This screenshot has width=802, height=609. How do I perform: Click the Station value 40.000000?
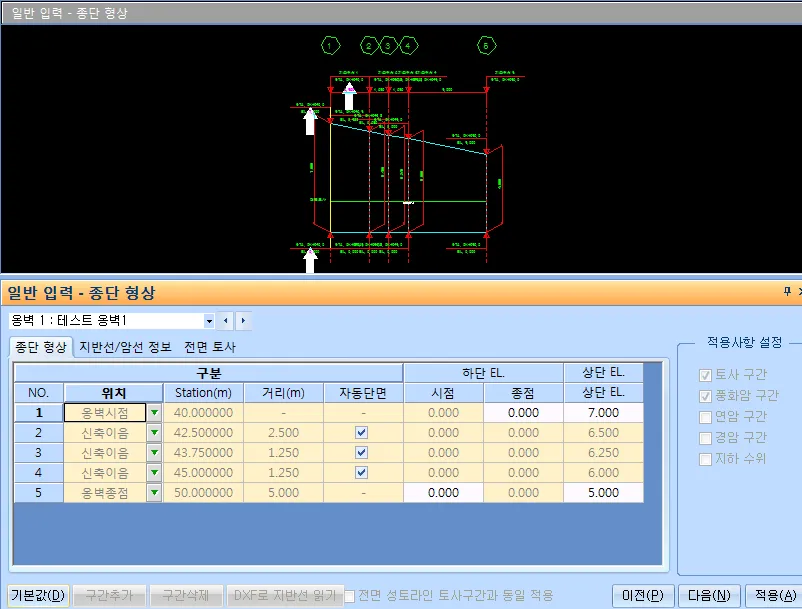pyautogui.click(x=204, y=413)
